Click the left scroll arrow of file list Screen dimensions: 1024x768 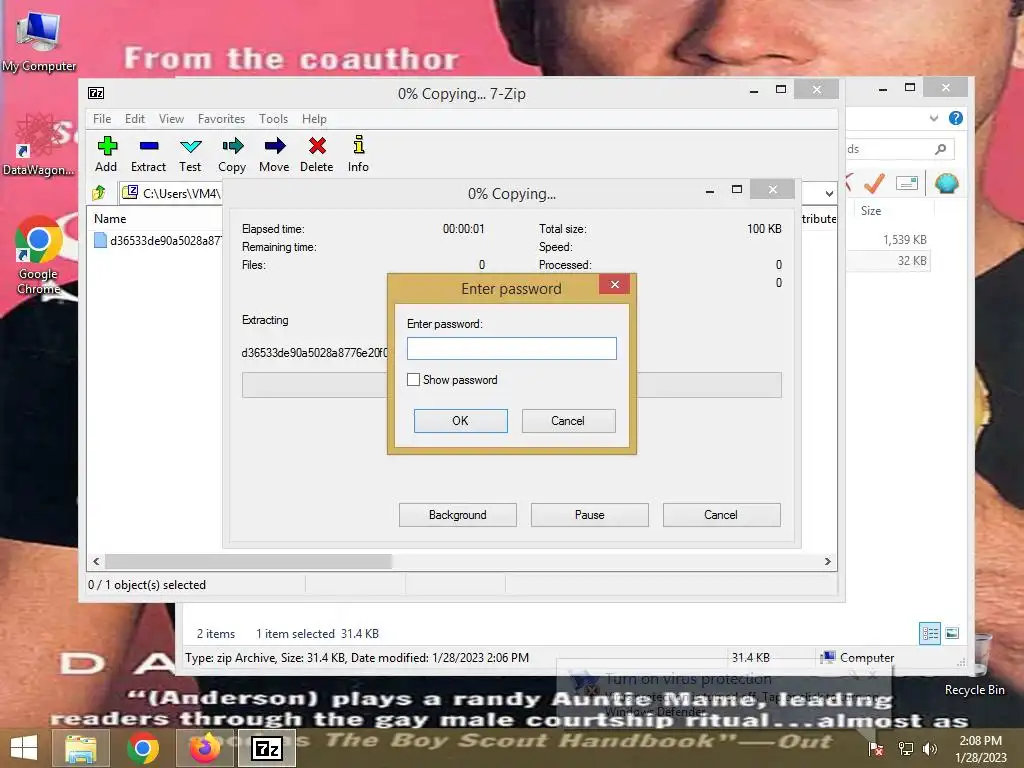tap(97, 562)
